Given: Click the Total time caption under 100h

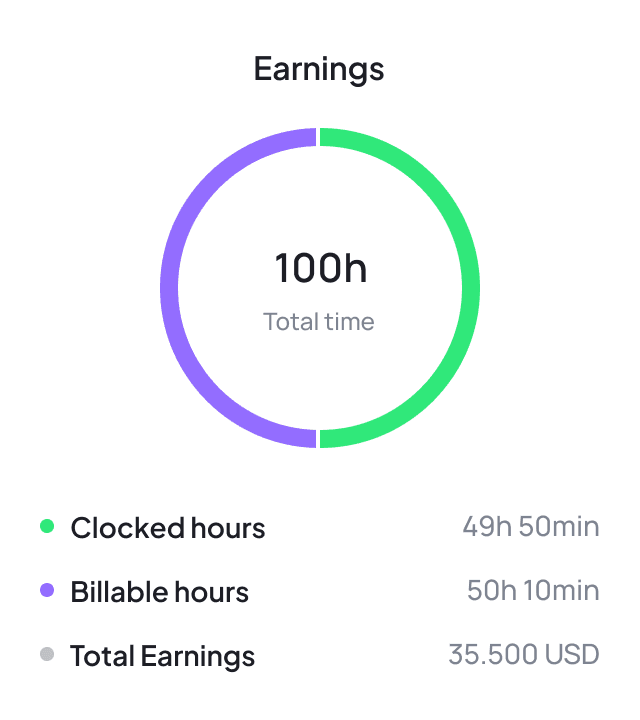Looking at the screenshot, I should (x=319, y=322).
